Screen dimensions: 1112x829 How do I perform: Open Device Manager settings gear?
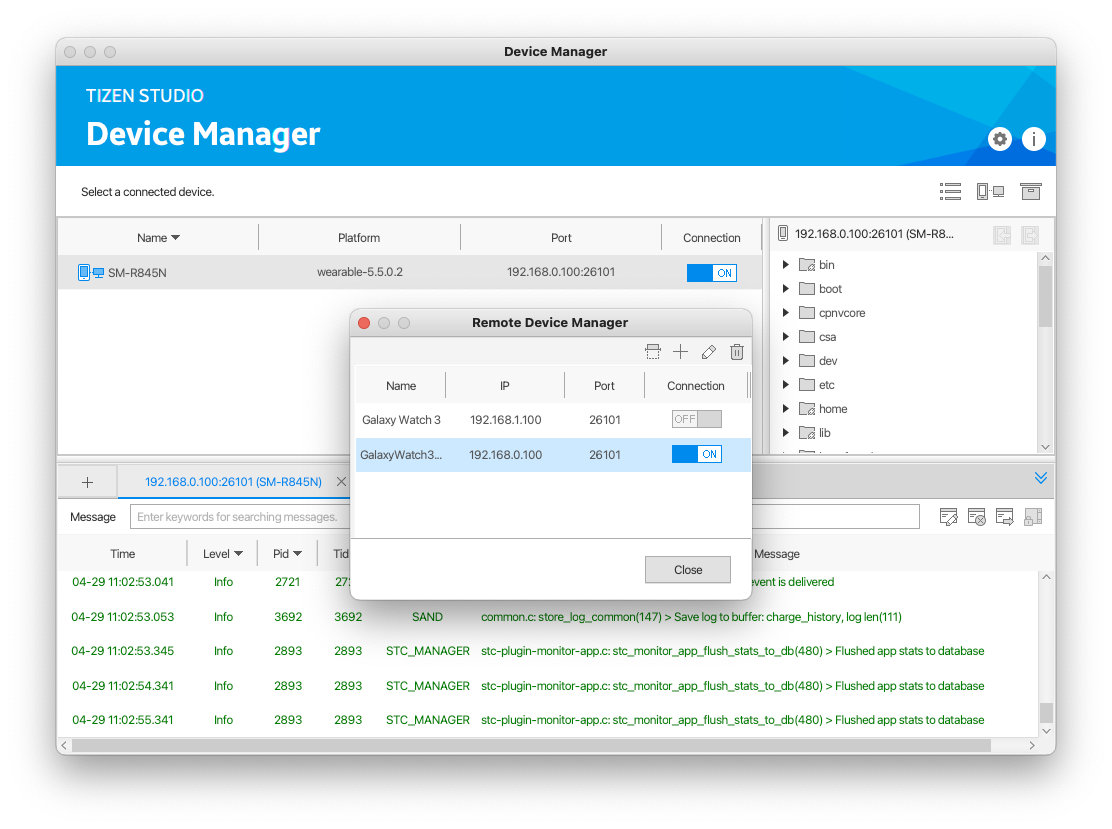(999, 139)
